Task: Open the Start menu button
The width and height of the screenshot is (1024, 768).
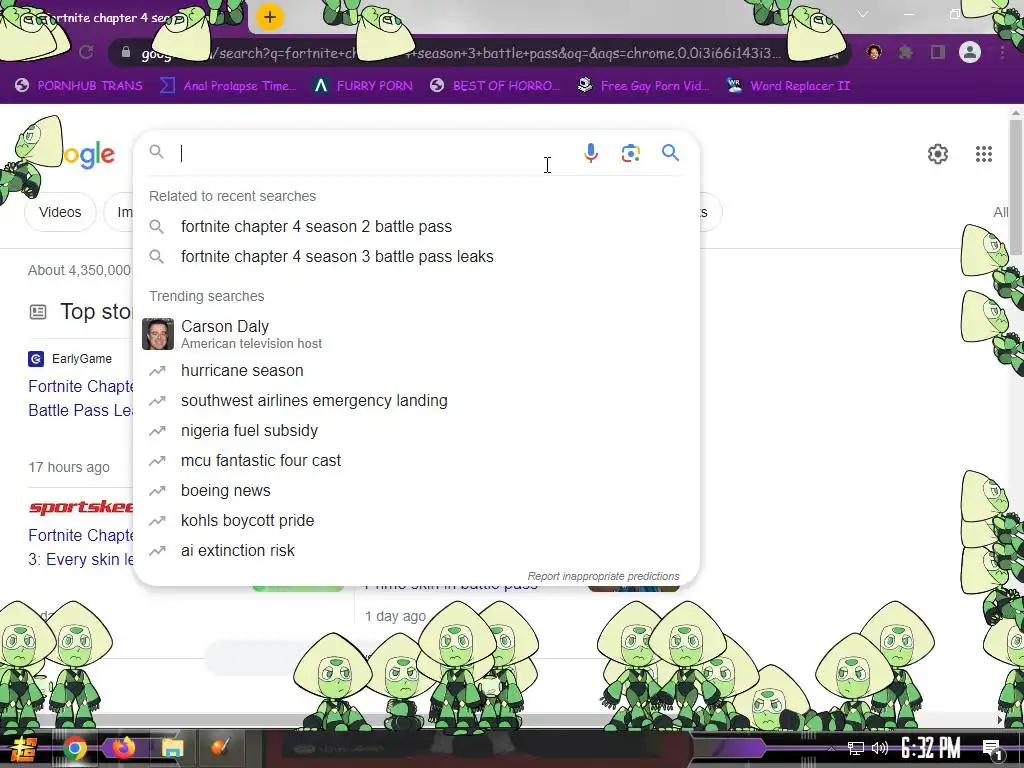Action: (x=24, y=749)
